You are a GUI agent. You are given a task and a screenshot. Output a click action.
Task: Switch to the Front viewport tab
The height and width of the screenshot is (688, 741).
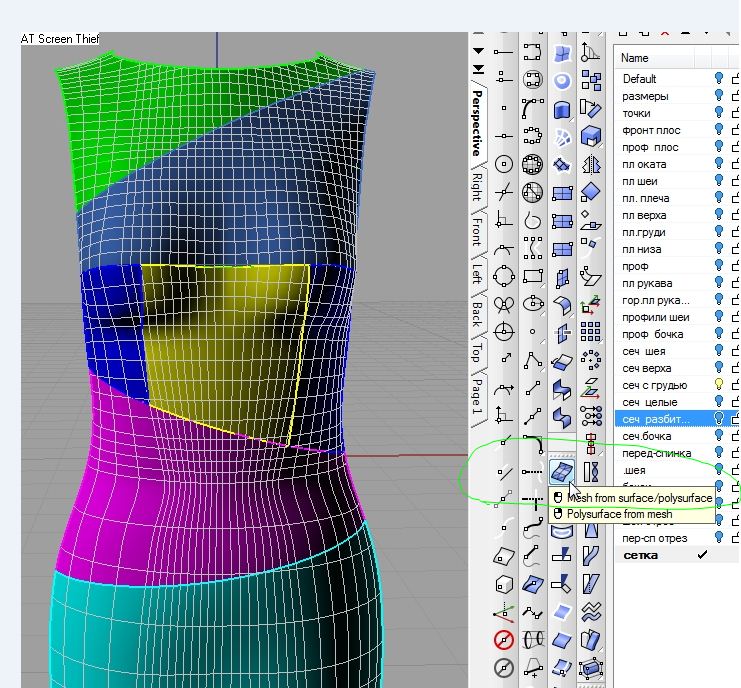478,230
